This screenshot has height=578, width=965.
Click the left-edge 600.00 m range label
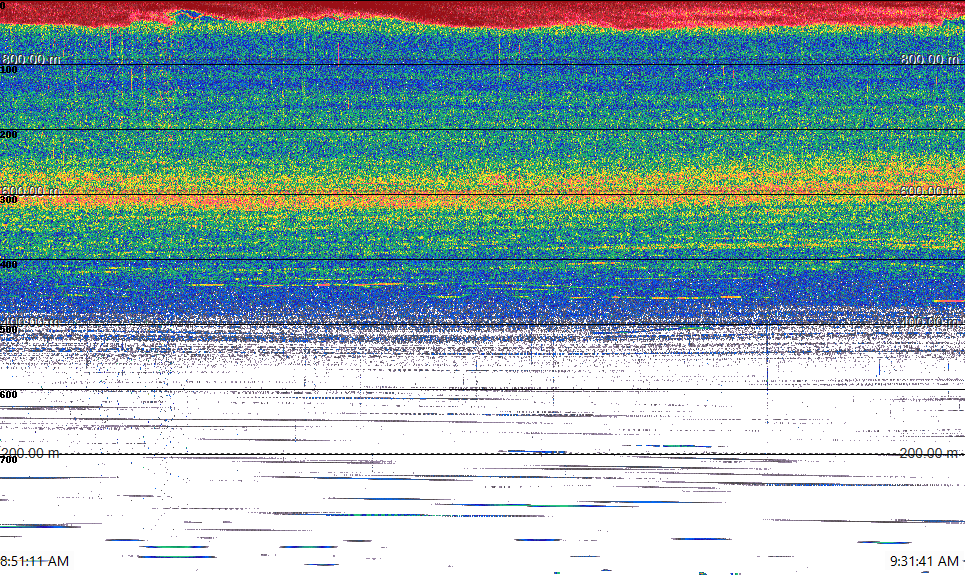click(31, 191)
